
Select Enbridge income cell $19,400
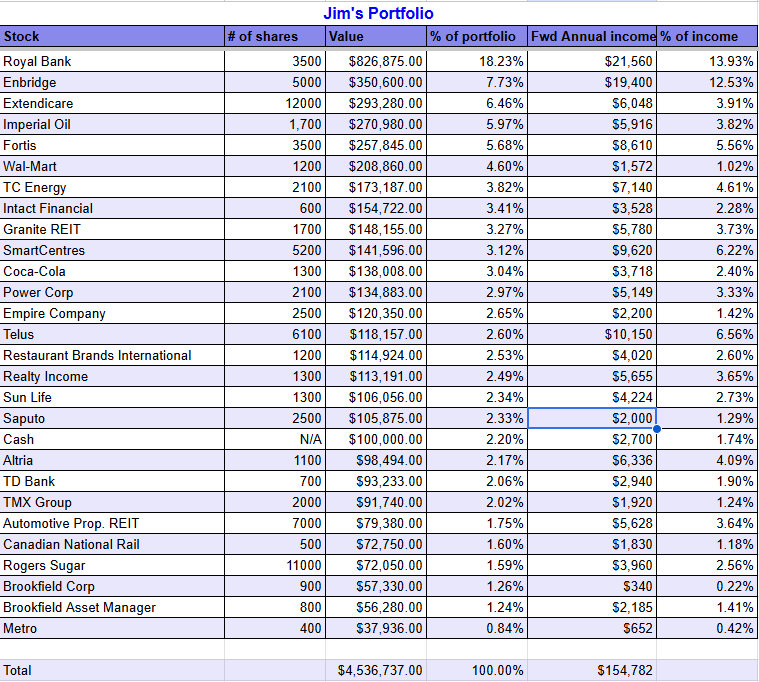(x=592, y=82)
